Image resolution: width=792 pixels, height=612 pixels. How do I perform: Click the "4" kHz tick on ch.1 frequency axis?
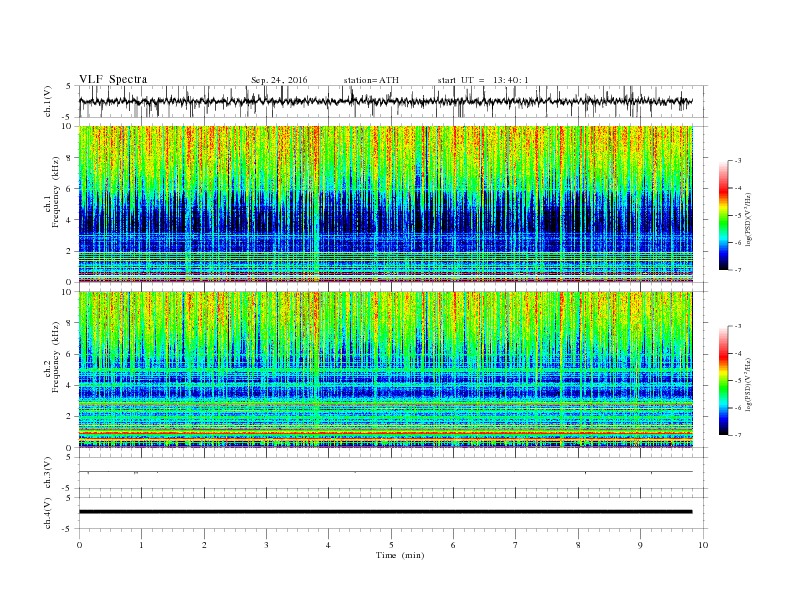point(69,220)
